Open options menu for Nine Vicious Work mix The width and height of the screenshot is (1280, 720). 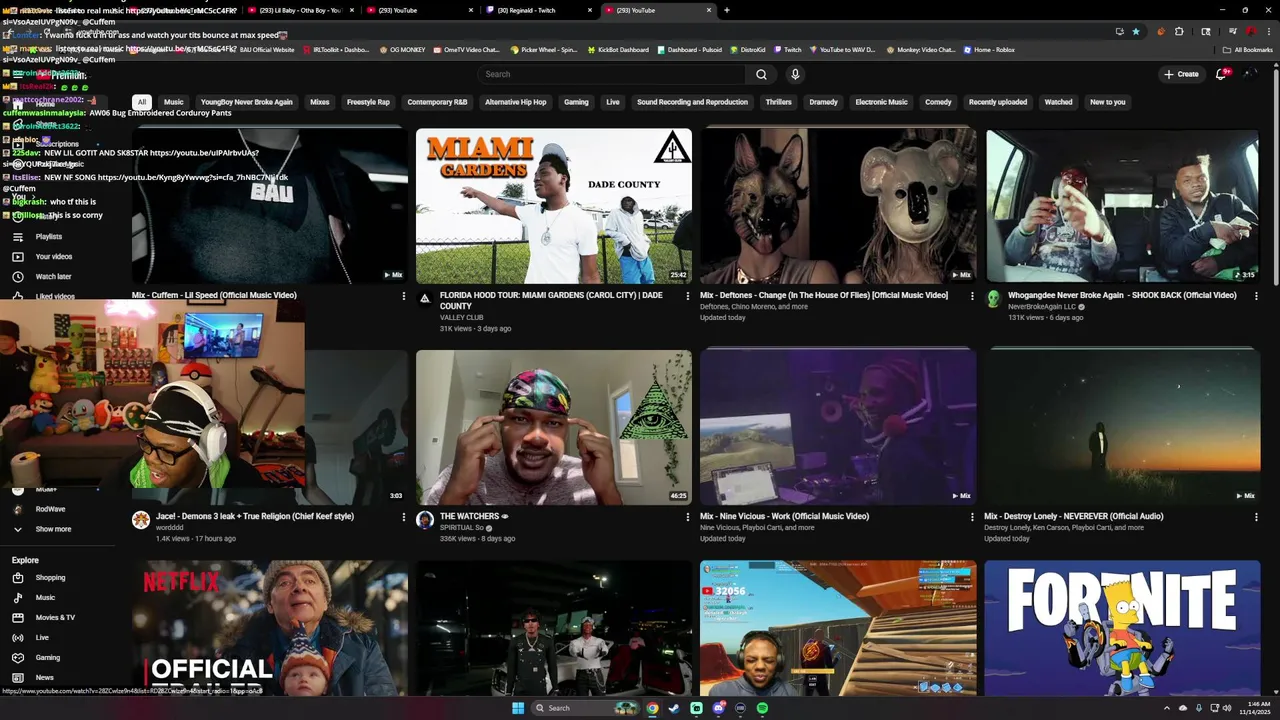click(972, 517)
